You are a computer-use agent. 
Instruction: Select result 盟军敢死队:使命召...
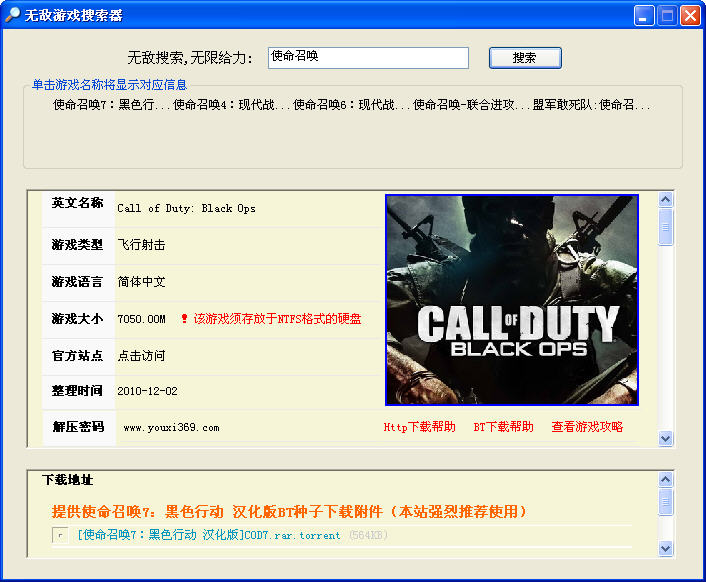coord(591,105)
